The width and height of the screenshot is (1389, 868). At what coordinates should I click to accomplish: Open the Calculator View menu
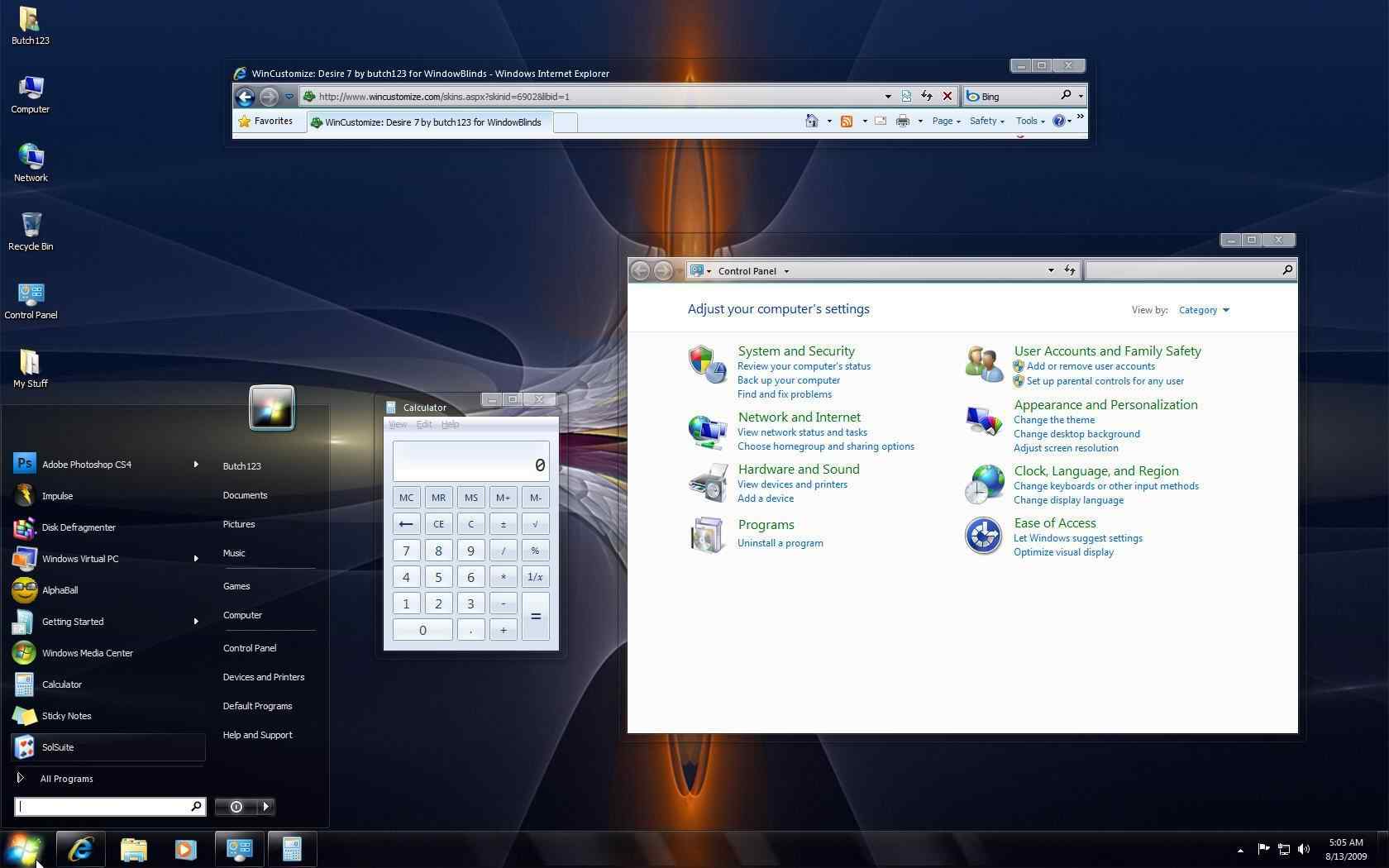tap(398, 424)
